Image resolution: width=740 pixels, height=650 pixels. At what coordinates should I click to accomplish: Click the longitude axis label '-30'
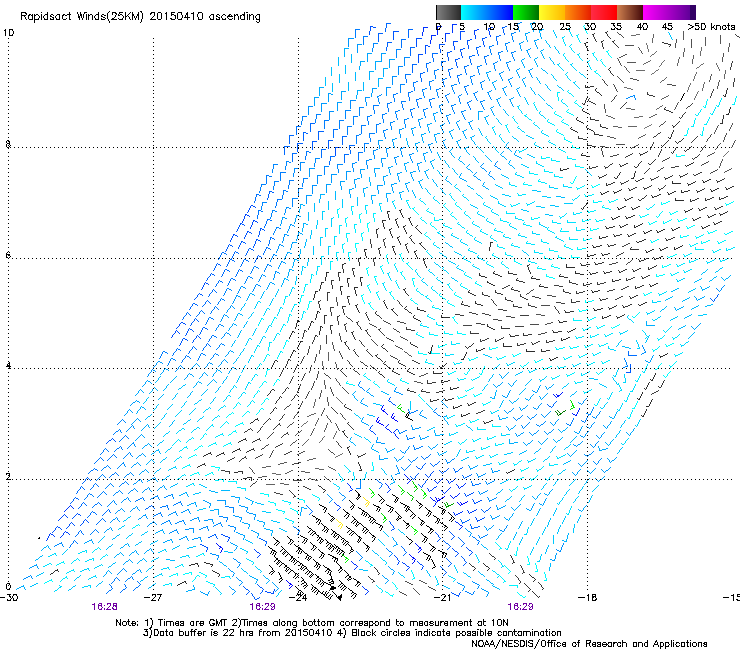click(x=9, y=598)
